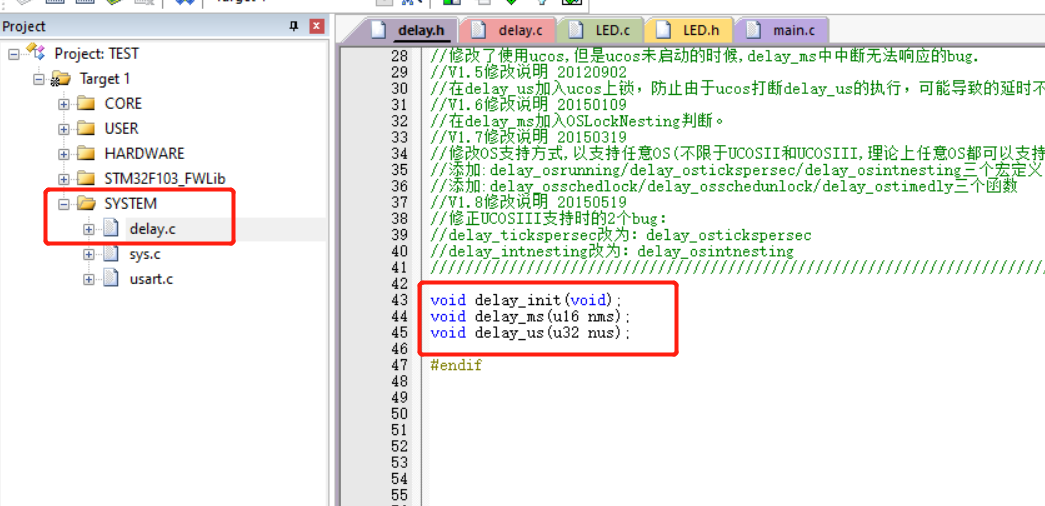The height and width of the screenshot is (506, 1045).
Task: Click the '//V1.7修改说明 20150319' comment
Action: pos(528,137)
